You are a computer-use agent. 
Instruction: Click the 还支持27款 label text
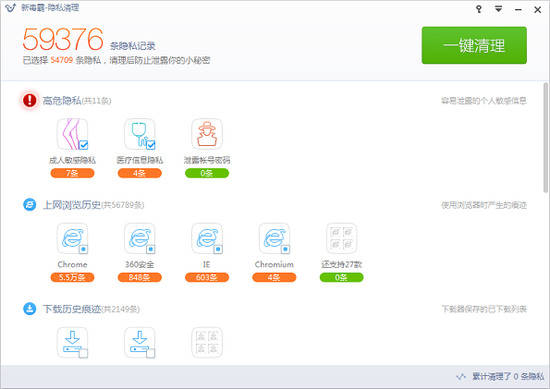point(342,264)
